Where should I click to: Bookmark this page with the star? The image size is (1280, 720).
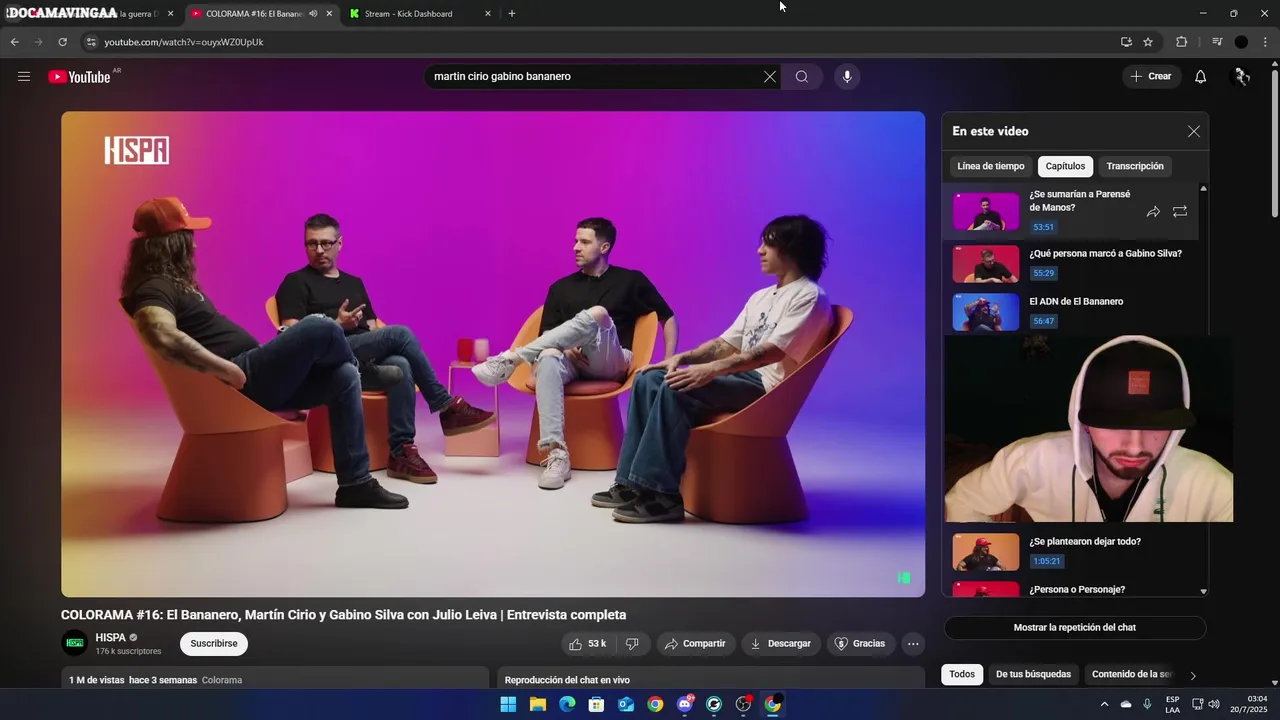[x=1148, y=42]
